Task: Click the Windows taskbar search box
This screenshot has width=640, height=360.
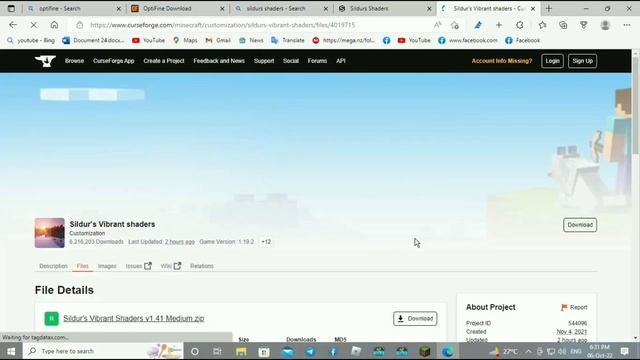Action: [x=103, y=351]
